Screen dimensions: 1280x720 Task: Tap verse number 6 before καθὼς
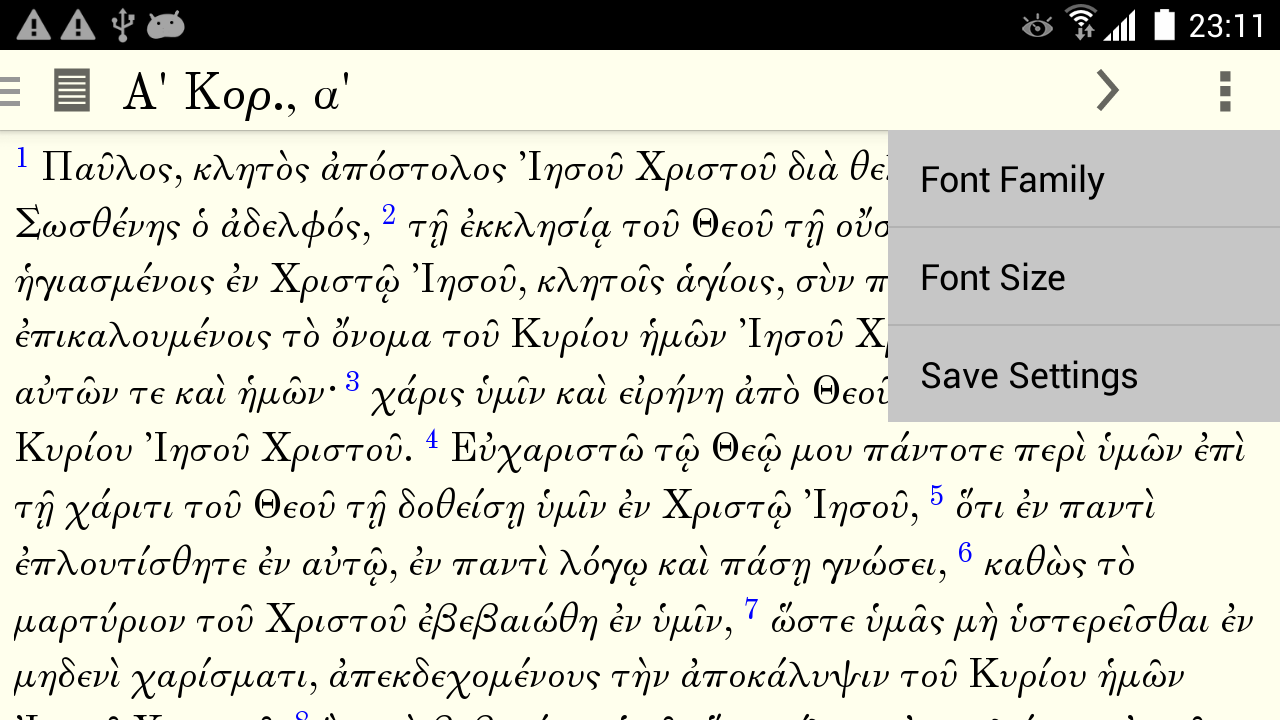965,552
